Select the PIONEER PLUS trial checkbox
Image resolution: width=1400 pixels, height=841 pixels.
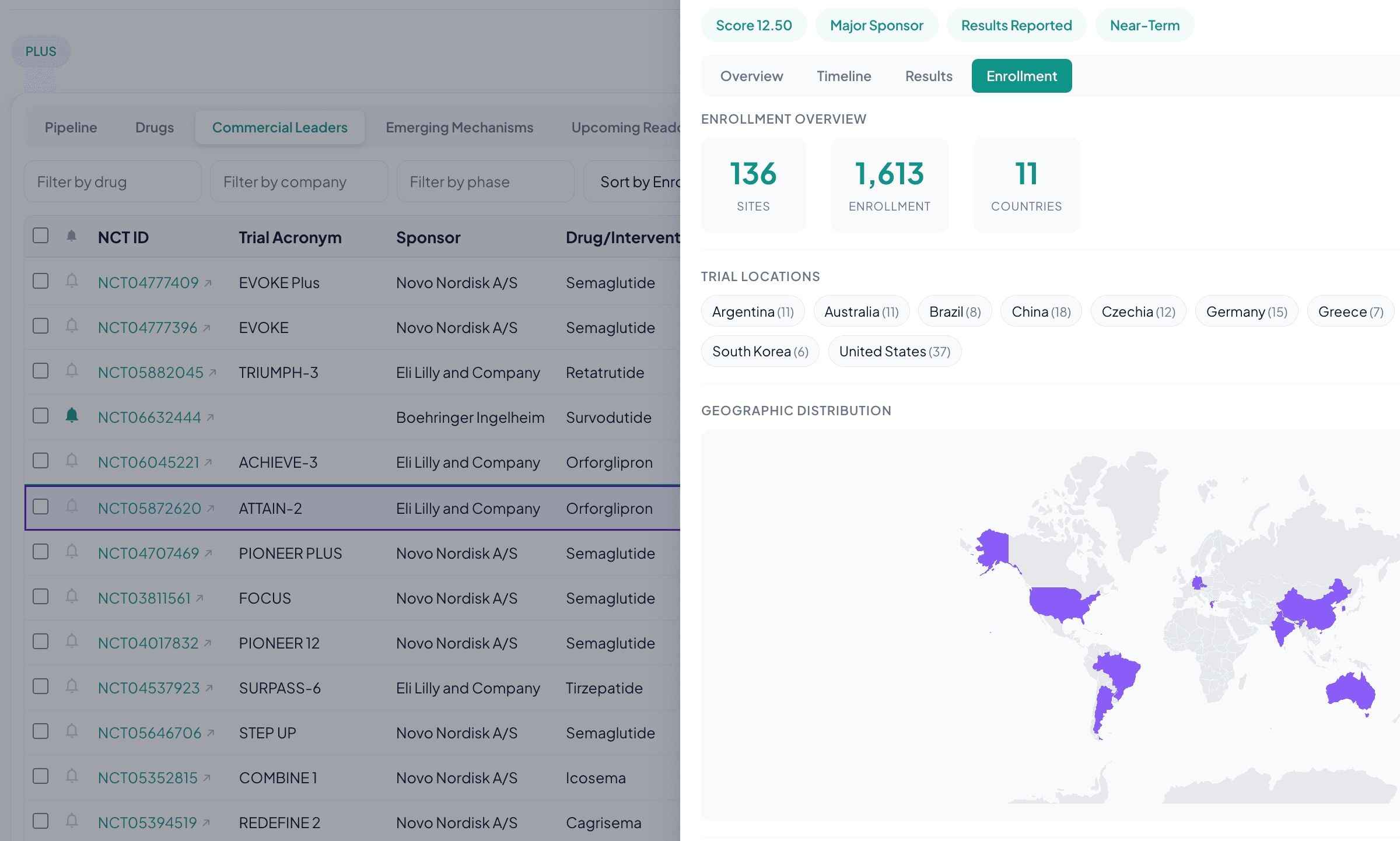41,552
